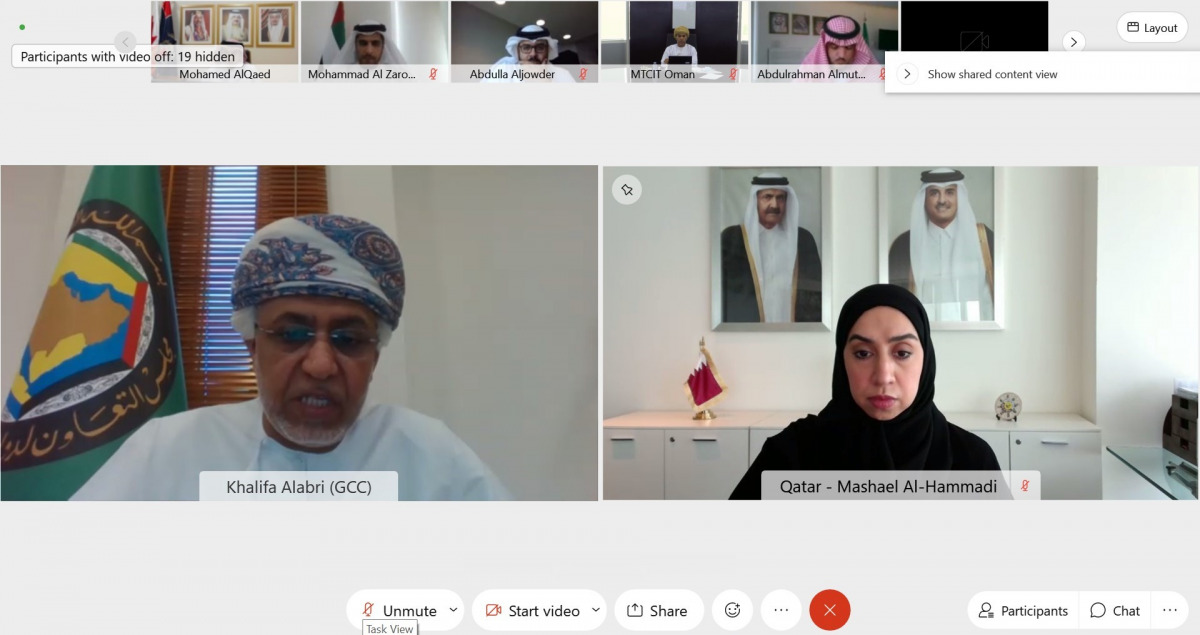Screen dimensions: 1200x635
Task: Toggle Unmute microphone button
Action: tap(398, 610)
